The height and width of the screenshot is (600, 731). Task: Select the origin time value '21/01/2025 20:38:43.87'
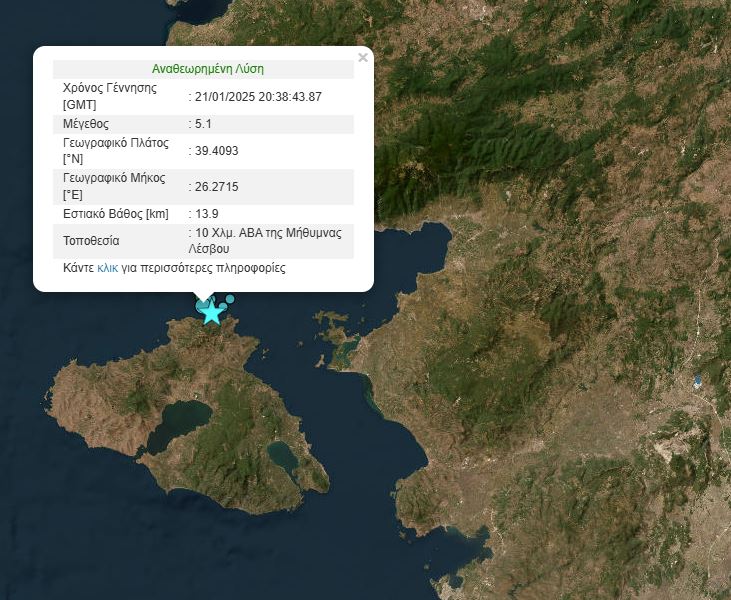tap(258, 97)
